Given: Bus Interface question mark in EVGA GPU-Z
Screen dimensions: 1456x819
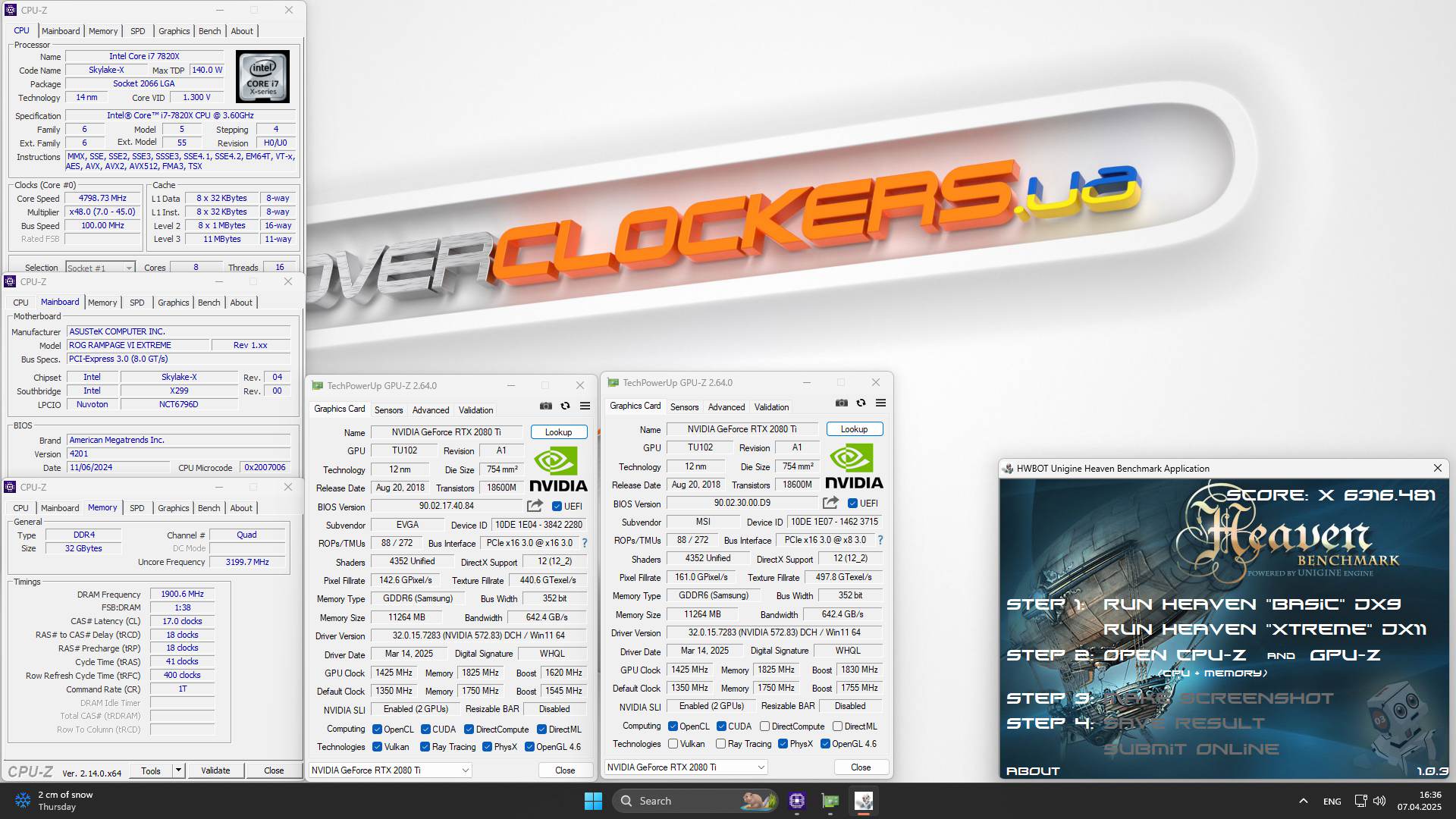Looking at the screenshot, I should (x=584, y=543).
